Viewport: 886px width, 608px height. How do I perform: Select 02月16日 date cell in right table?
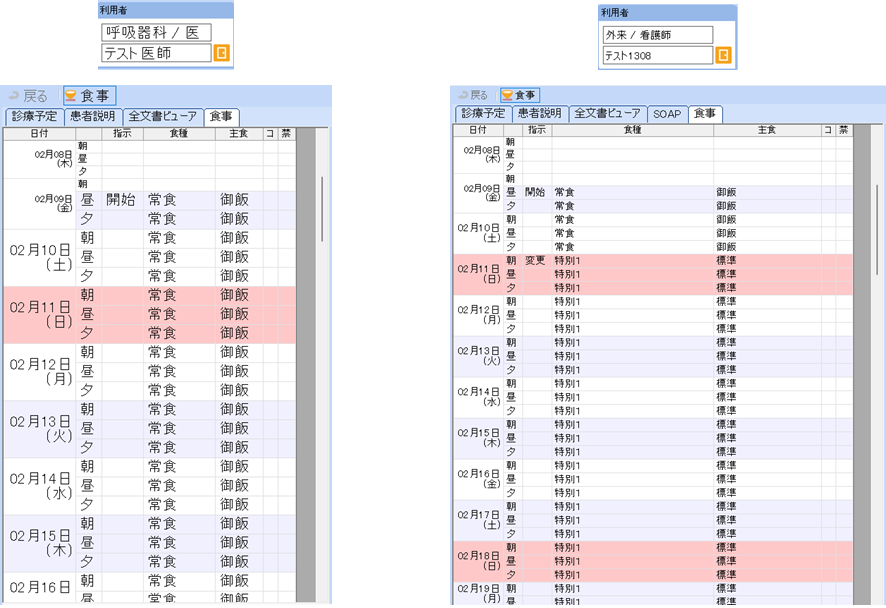(478, 479)
